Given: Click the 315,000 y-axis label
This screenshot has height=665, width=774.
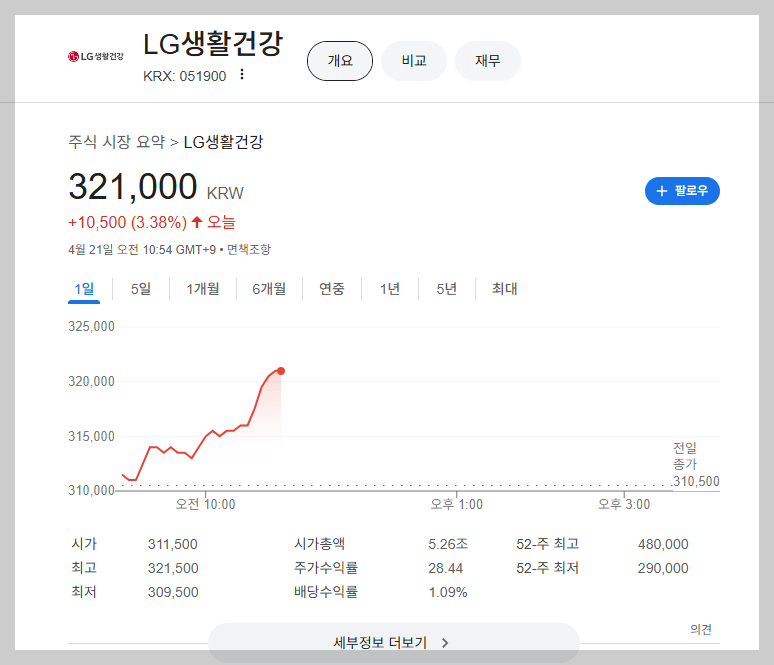Looking at the screenshot, I should (x=91, y=436).
